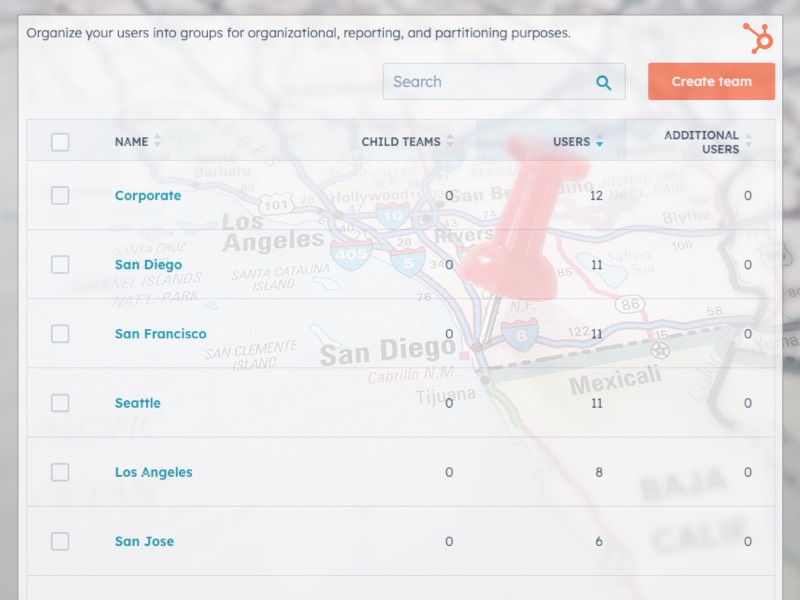800x600 pixels.
Task: View the Los Angeles team link
Action: coord(153,472)
